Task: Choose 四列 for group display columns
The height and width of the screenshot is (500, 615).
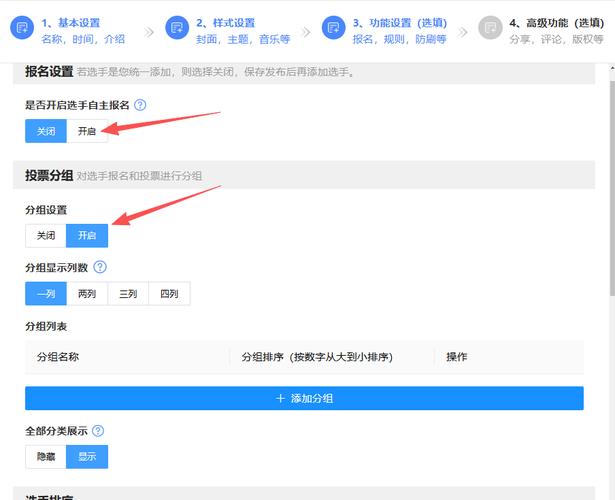Action: tap(169, 293)
